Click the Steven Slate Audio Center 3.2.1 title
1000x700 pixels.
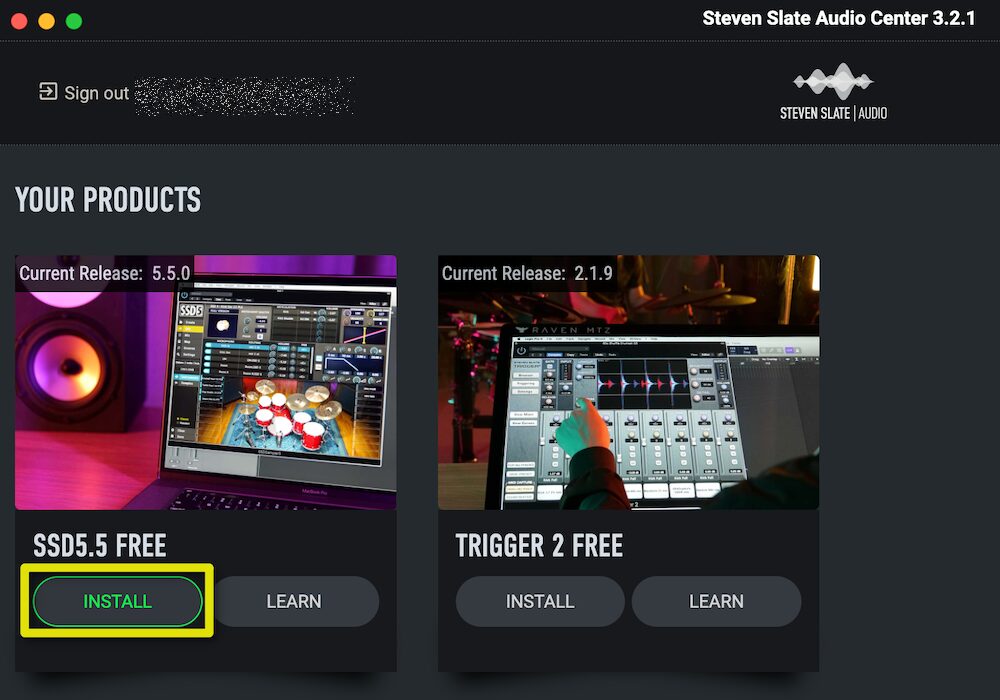click(839, 18)
